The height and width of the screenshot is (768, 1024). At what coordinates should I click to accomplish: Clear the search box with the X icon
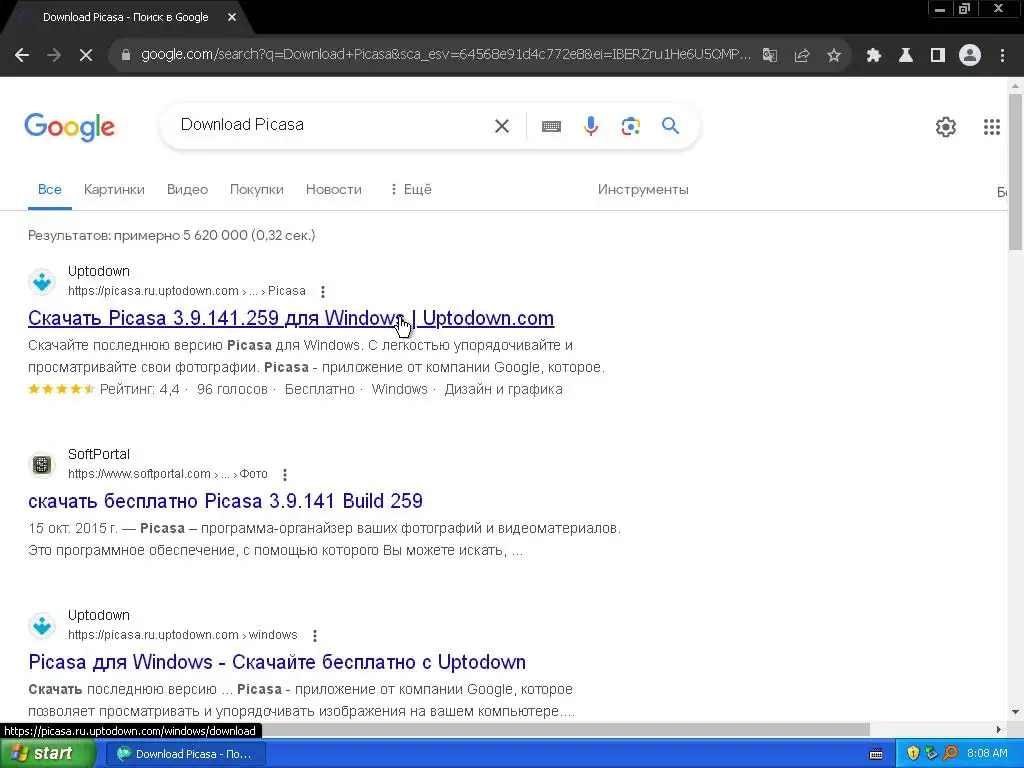click(x=502, y=125)
